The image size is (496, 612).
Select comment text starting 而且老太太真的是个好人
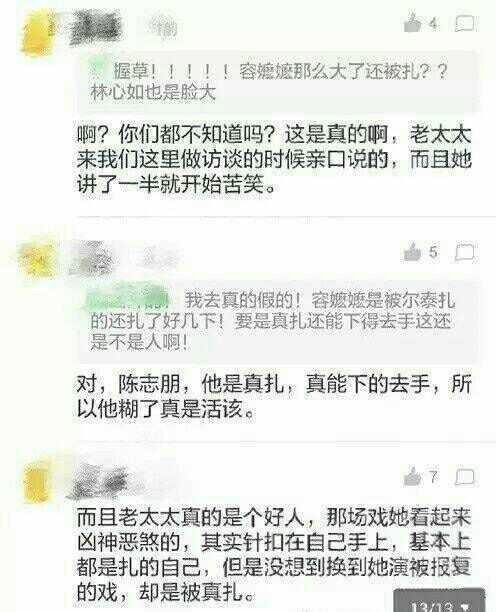274,554
